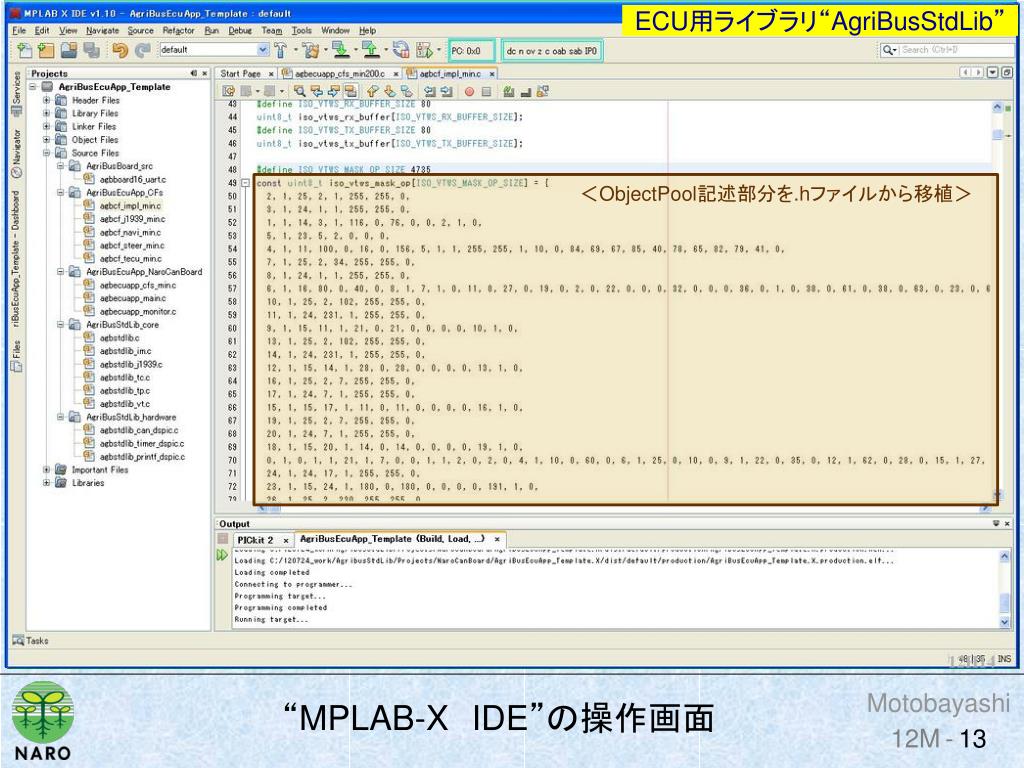Click the Build Project hammer icon
The image size is (1024, 768).
(x=281, y=50)
